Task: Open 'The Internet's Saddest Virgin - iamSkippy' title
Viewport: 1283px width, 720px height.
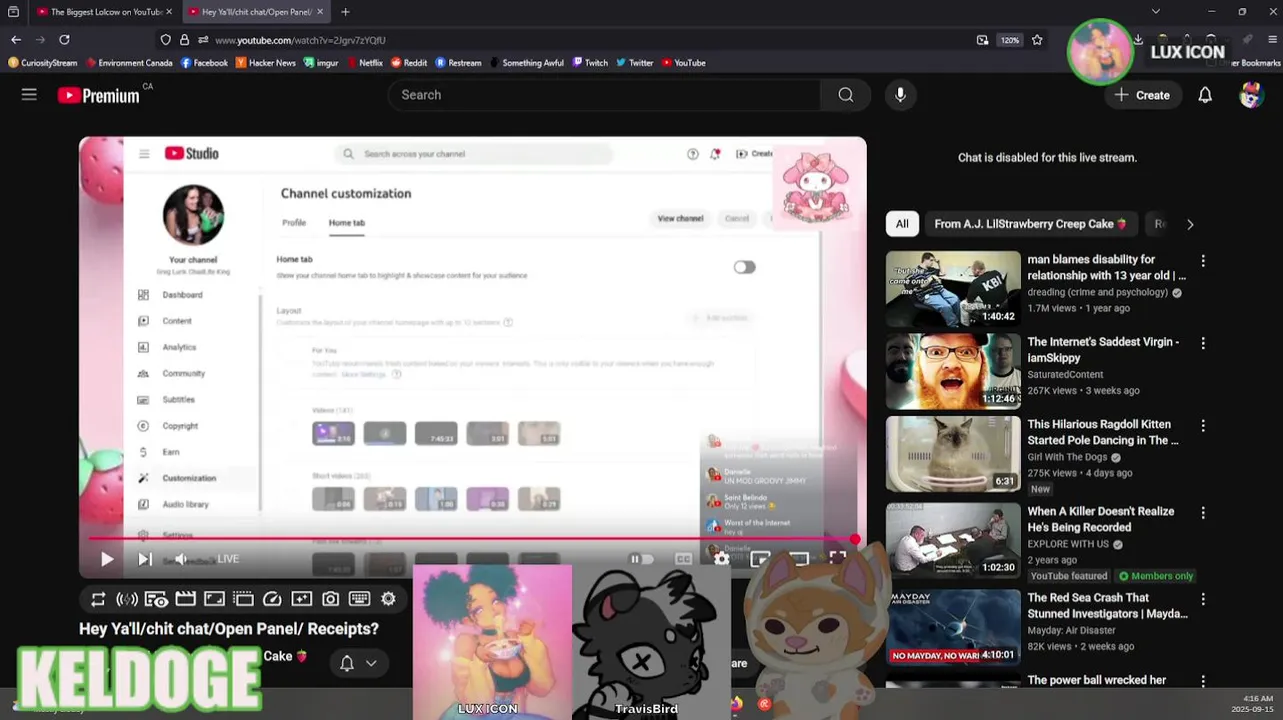Action: click(x=1103, y=349)
